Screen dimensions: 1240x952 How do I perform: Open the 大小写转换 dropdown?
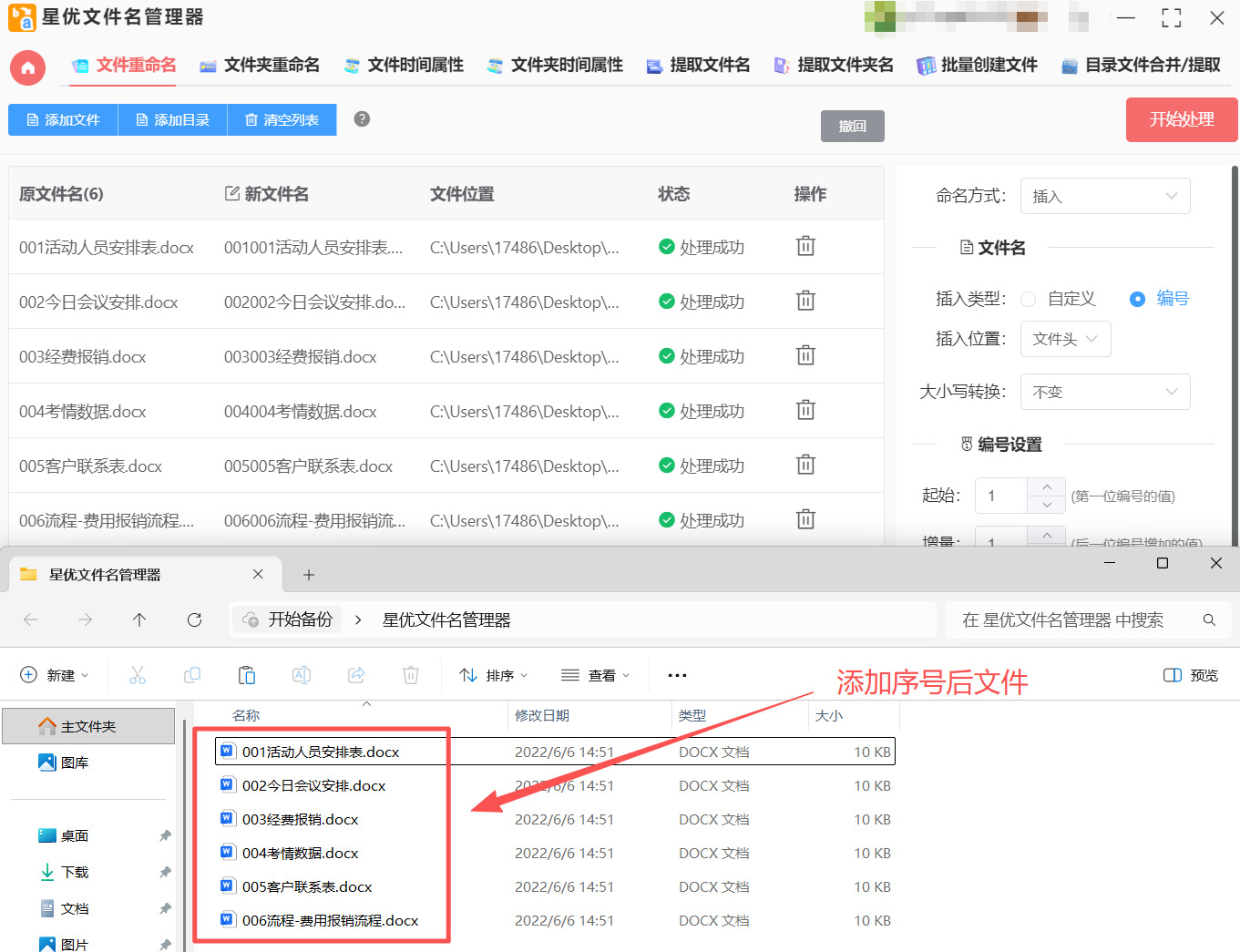(1104, 392)
